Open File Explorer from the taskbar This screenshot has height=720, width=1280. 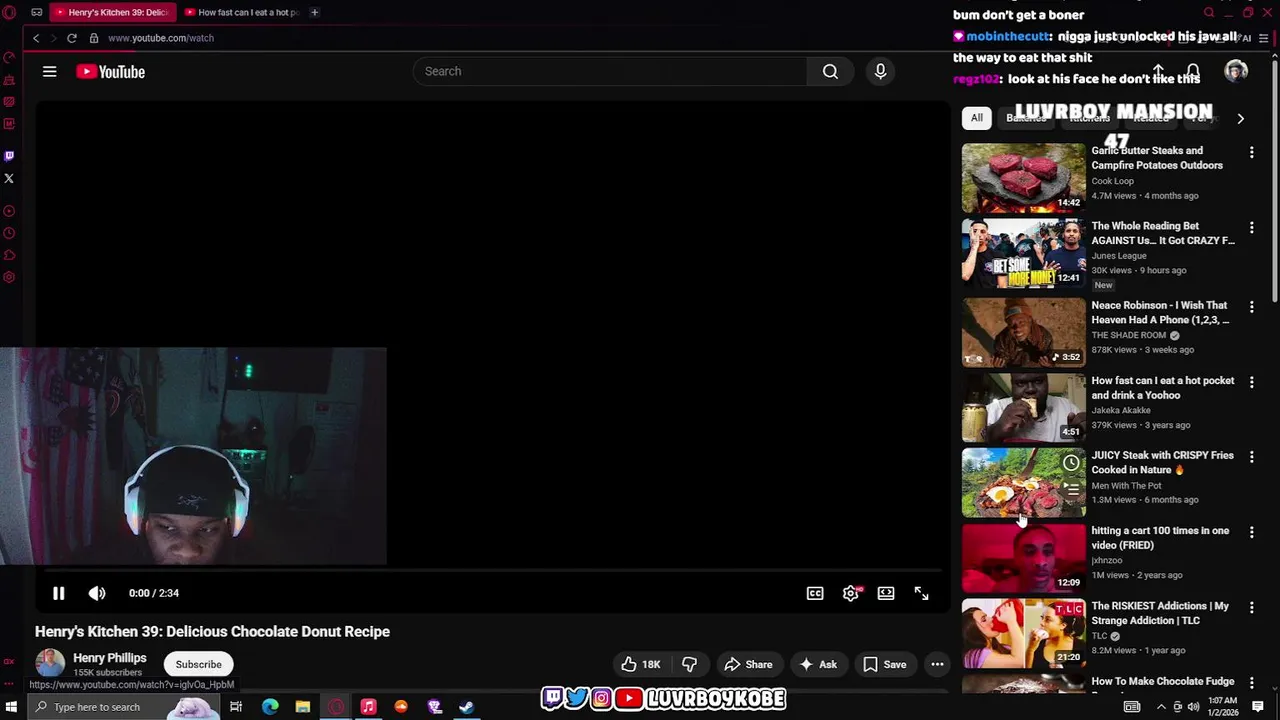303,707
